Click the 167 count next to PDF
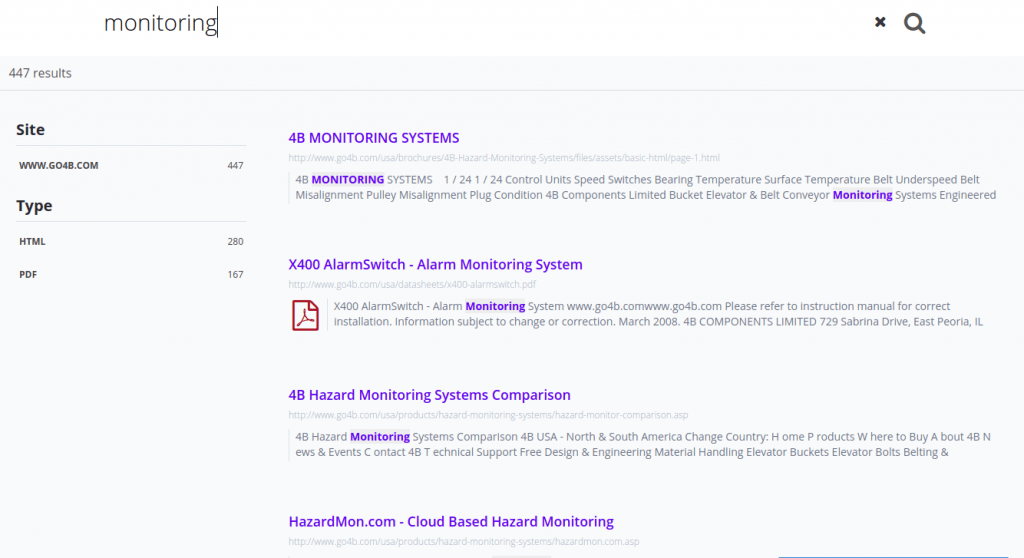This screenshot has width=1024, height=558. (x=235, y=274)
